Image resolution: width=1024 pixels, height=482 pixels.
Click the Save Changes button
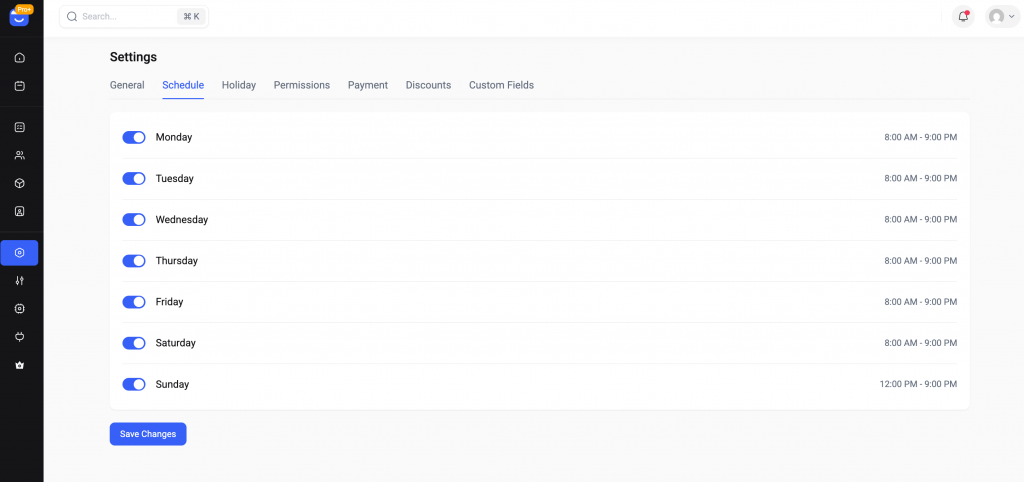pos(148,434)
